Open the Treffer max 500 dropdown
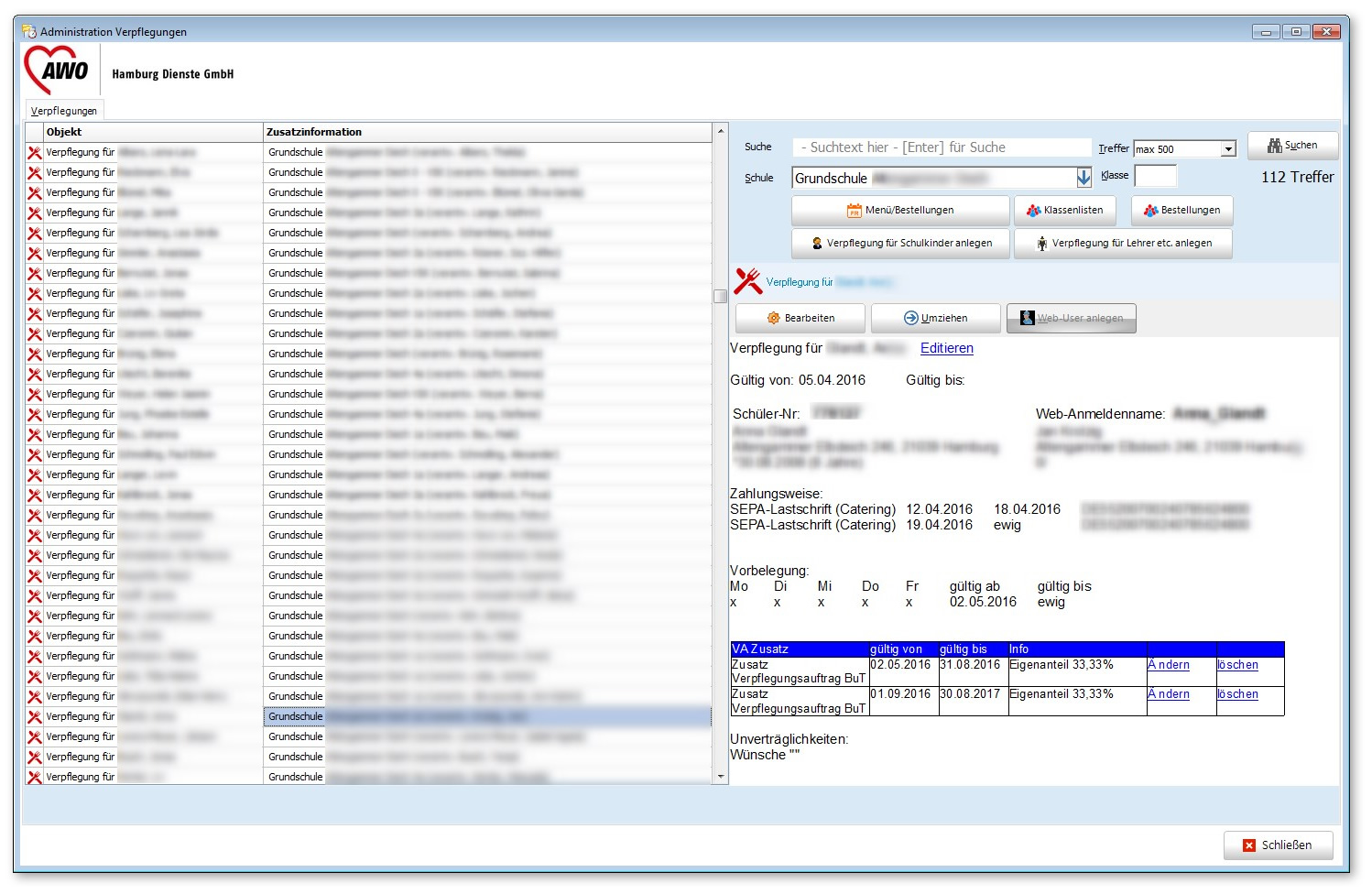1372x894 pixels. pyautogui.click(x=1228, y=149)
